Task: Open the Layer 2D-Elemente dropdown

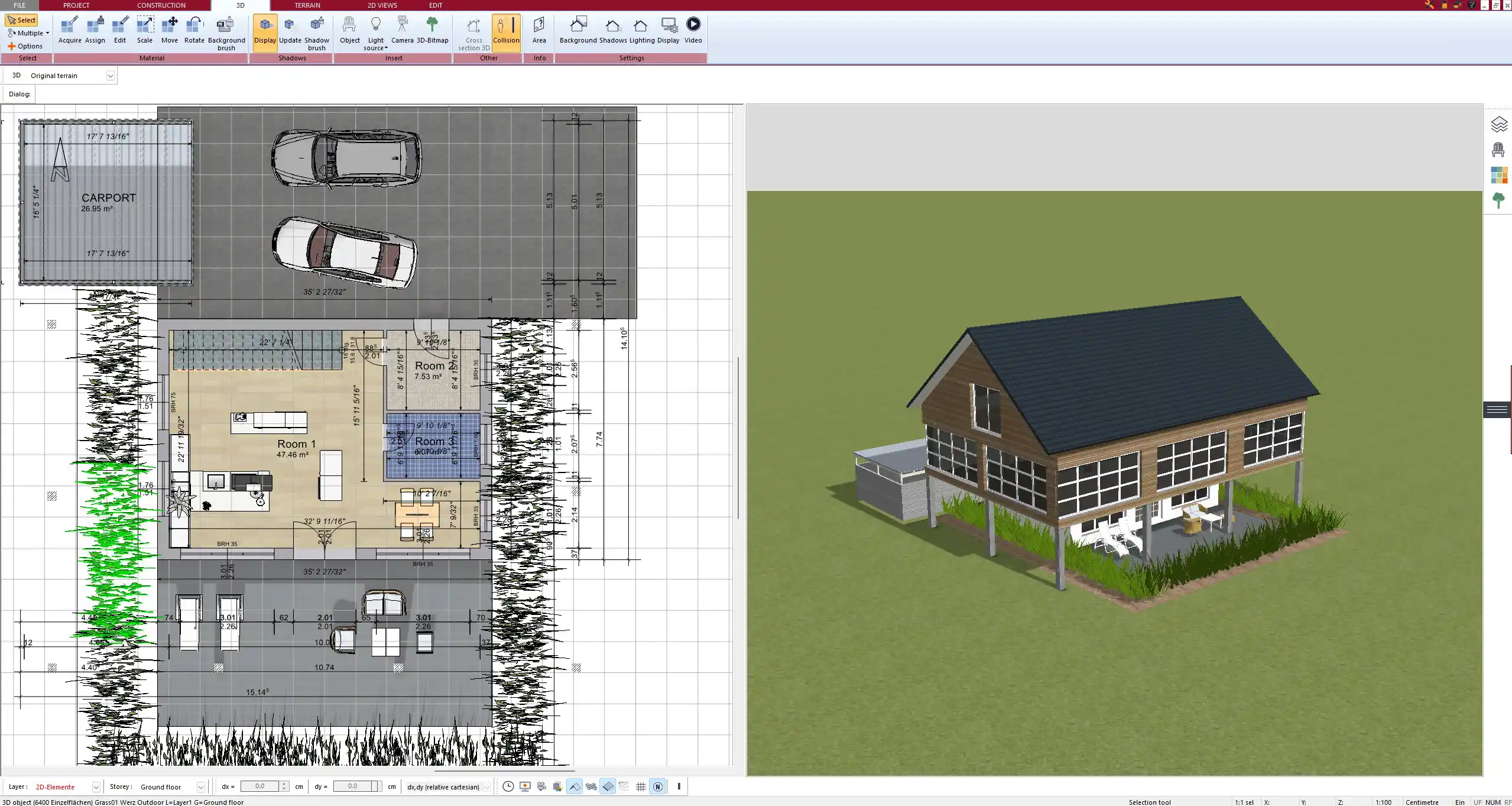Action: click(x=96, y=787)
